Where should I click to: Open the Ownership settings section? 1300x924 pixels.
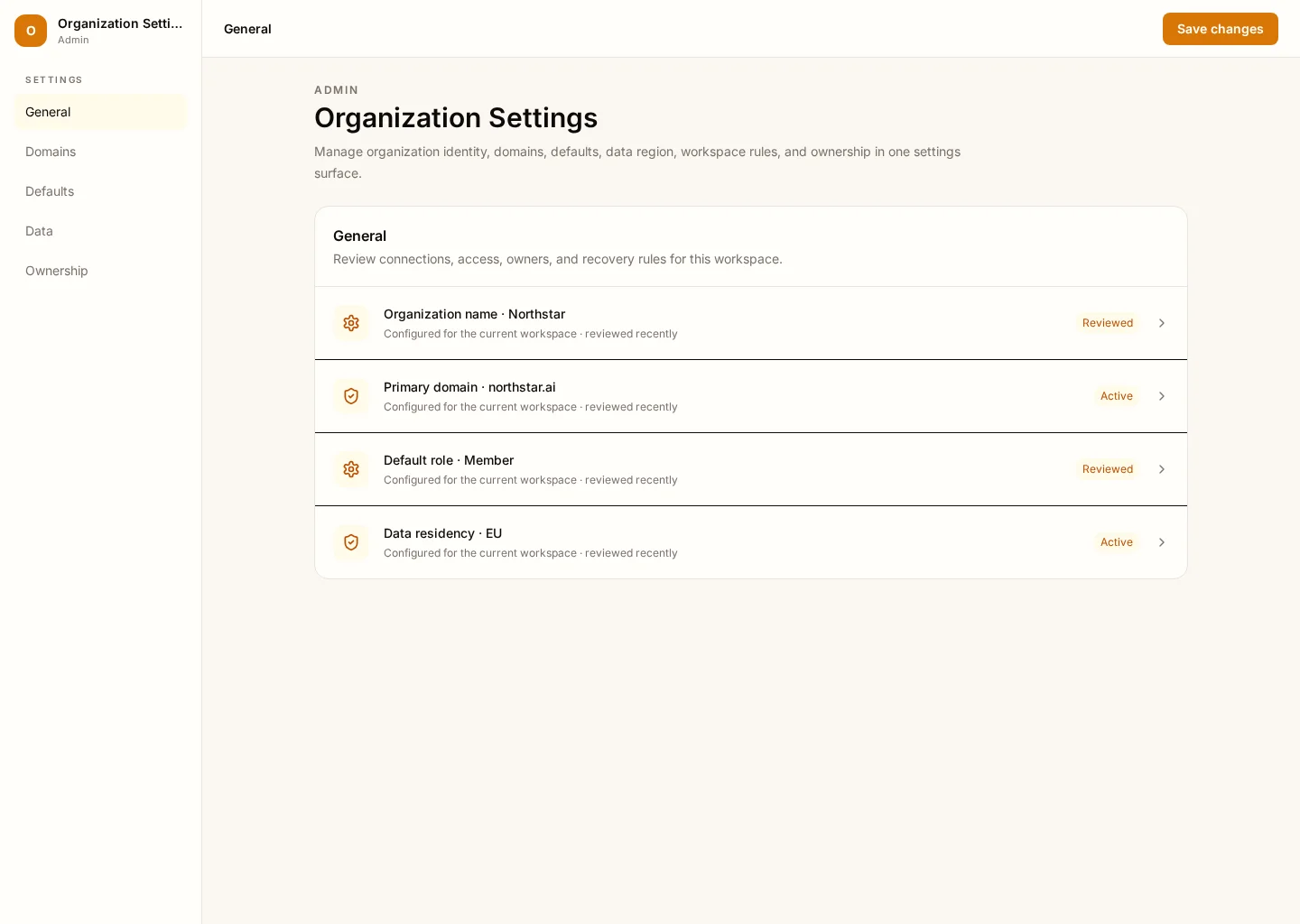(x=100, y=271)
